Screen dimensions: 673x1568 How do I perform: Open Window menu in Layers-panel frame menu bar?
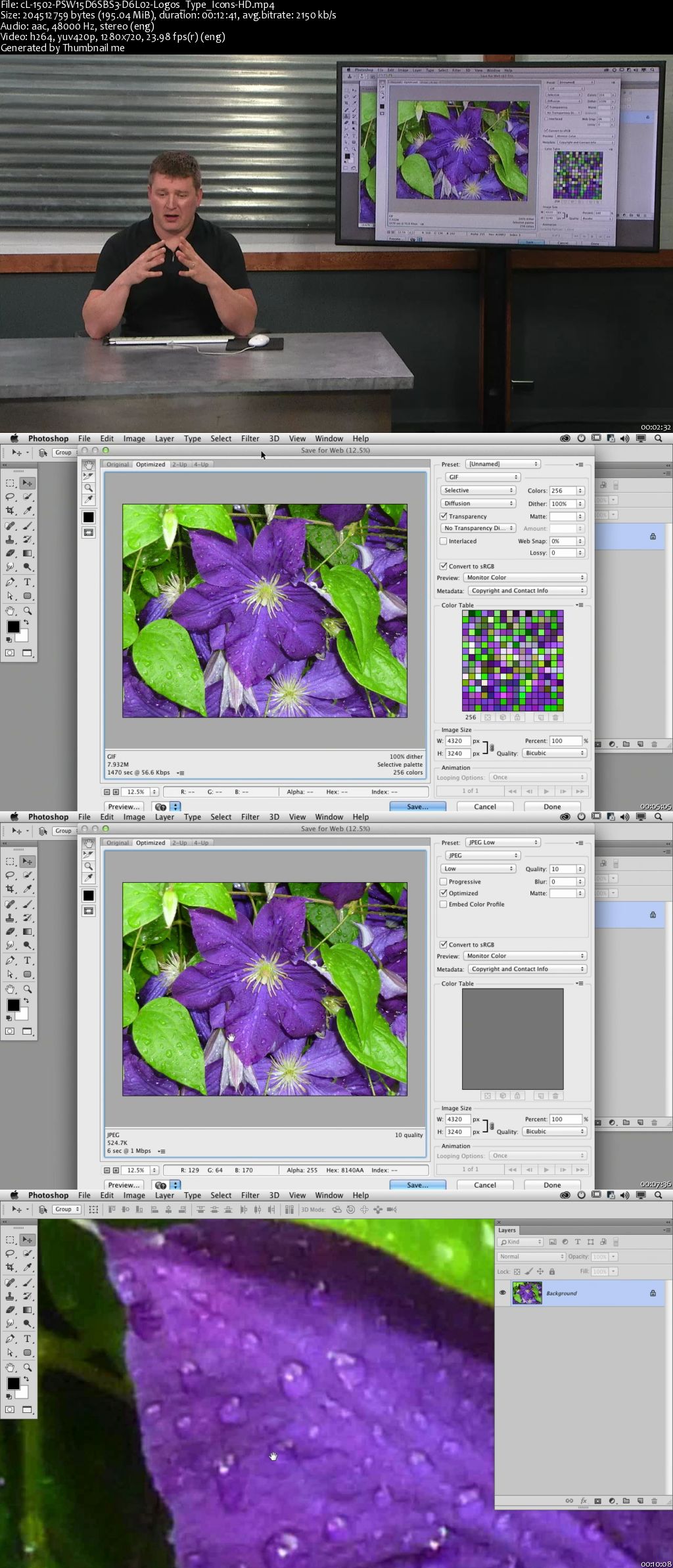(329, 1195)
